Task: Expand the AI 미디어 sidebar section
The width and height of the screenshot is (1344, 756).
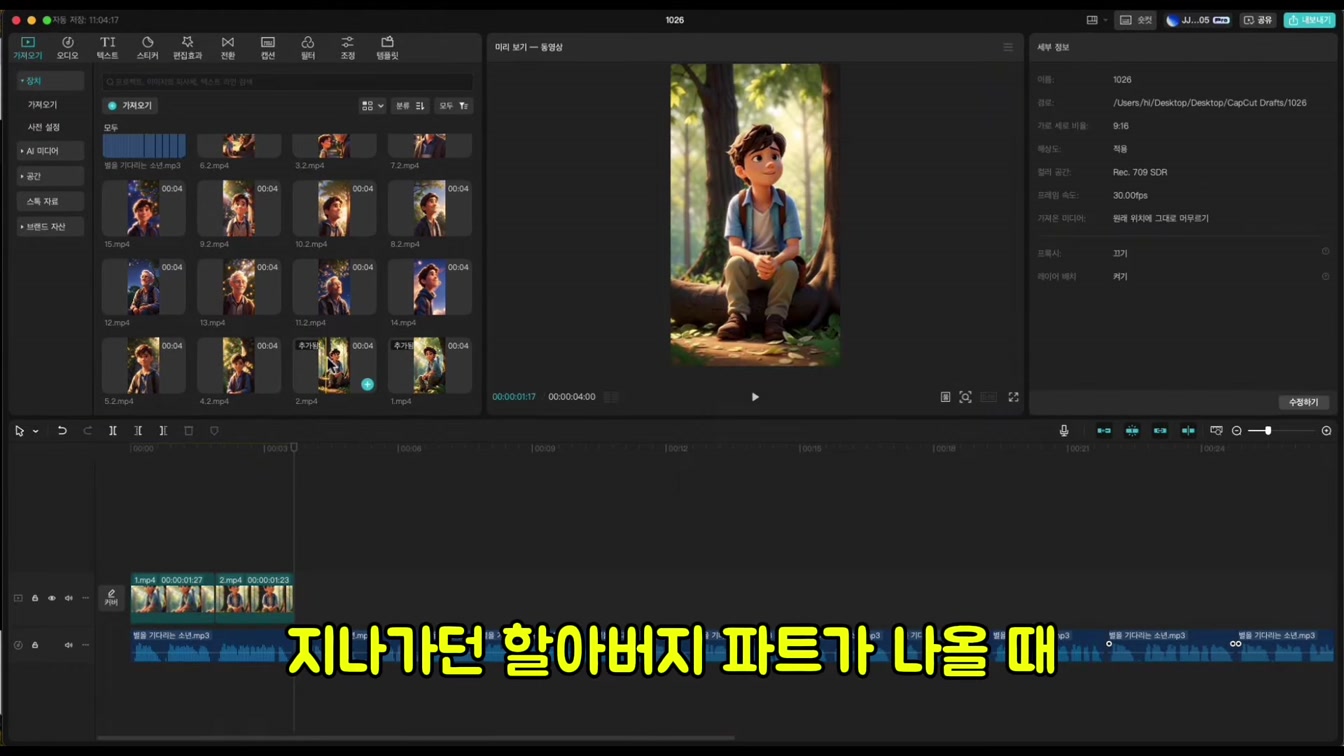Action: [49, 151]
